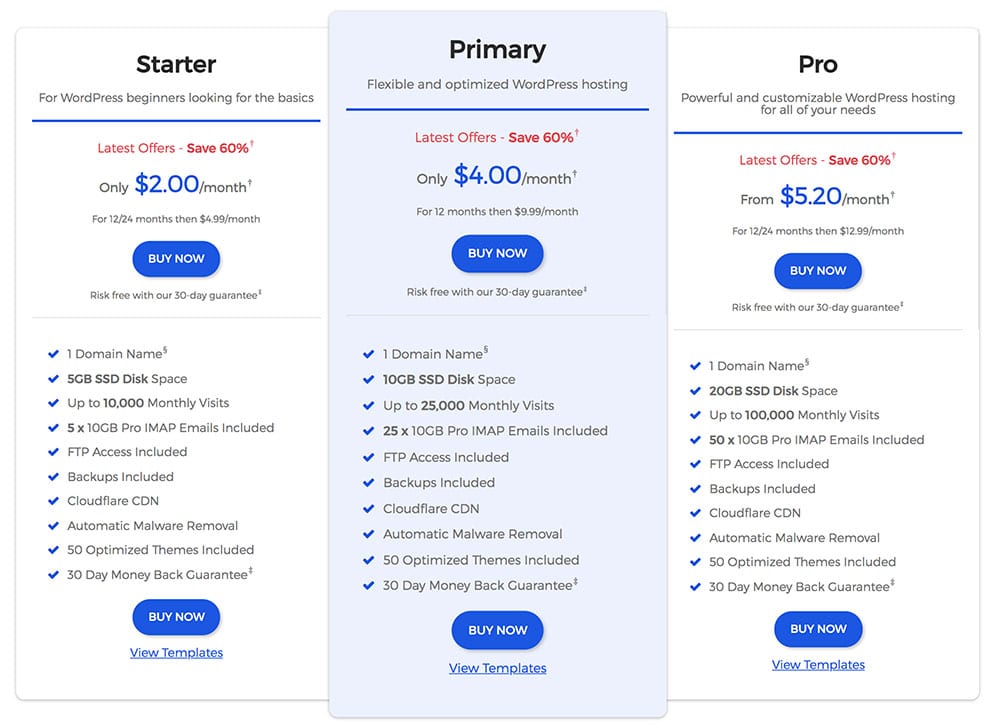Click Starter plan top BUY NOW button

point(176,258)
